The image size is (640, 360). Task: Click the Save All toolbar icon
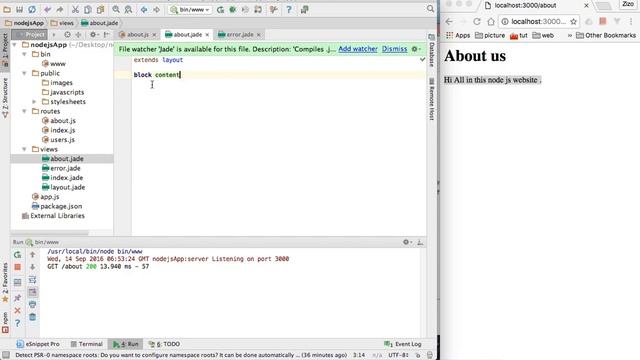pyautogui.click(x=19, y=9)
